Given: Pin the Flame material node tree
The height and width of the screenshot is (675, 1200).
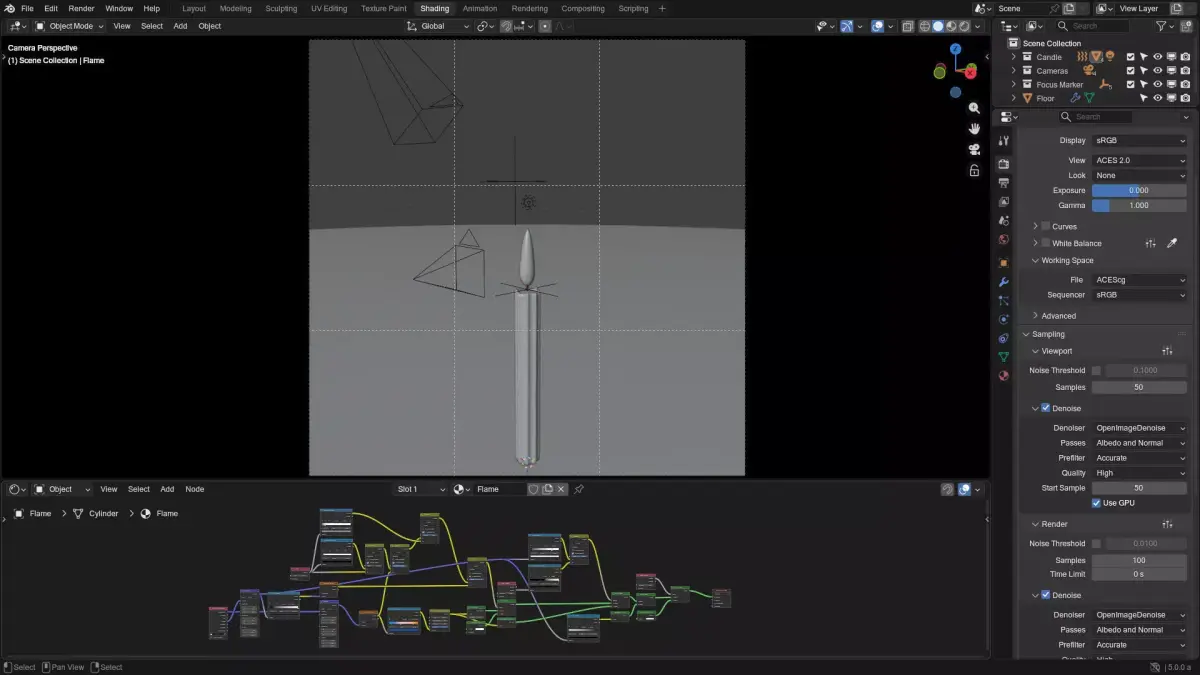Looking at the screenshot, I should 579,489.
